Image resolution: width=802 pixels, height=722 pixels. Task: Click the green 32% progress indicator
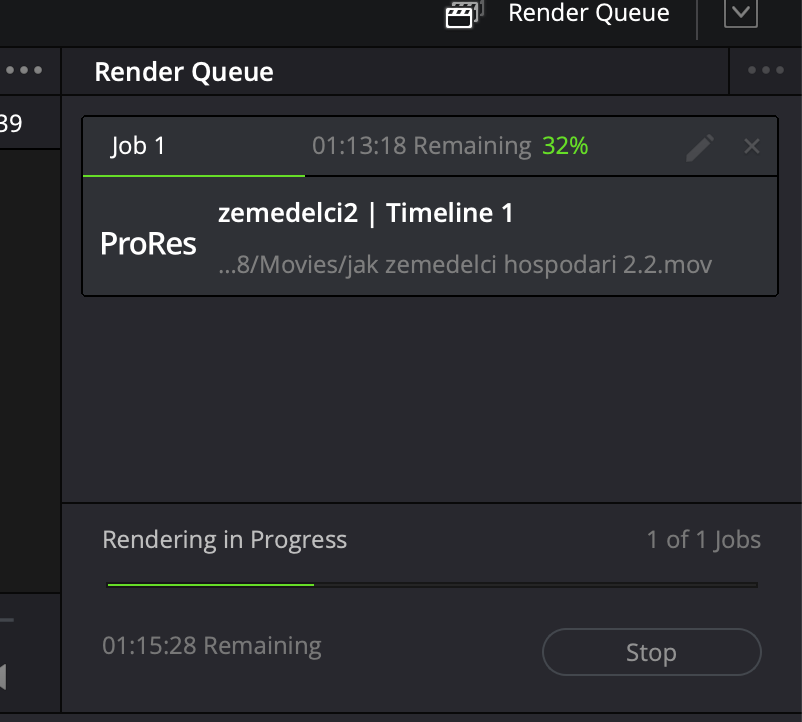[x=565, y=146]
